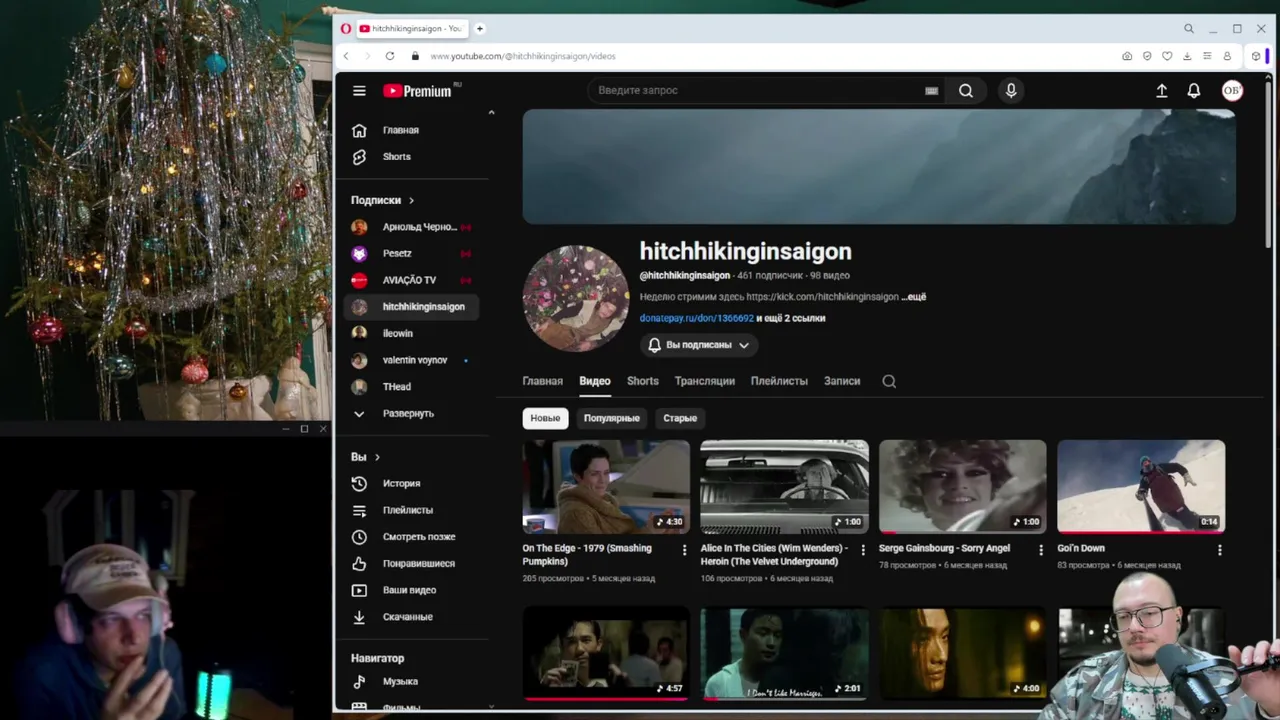Click the magnifier search button in YouTube
Screen dimensions: 1280x720
(966, 91)
